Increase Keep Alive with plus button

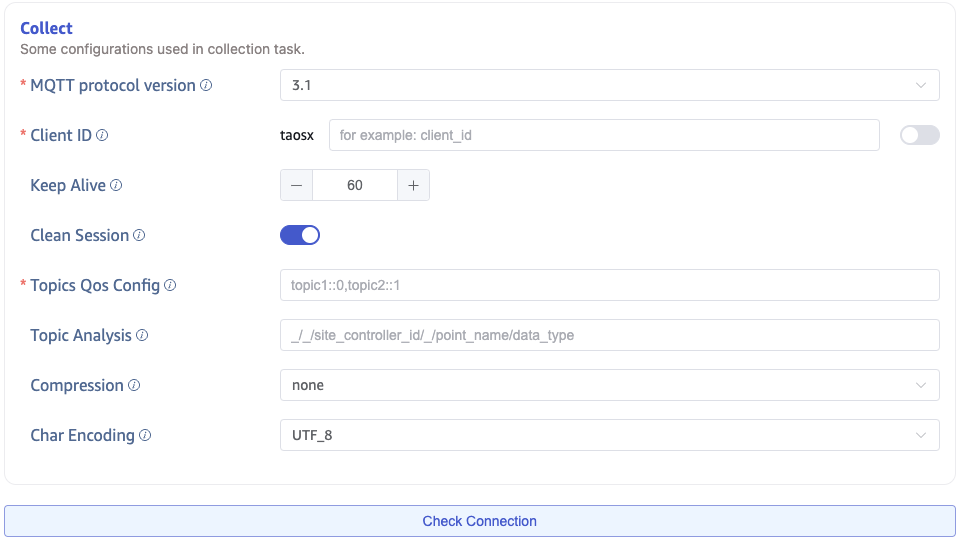[x=413, y=185]
